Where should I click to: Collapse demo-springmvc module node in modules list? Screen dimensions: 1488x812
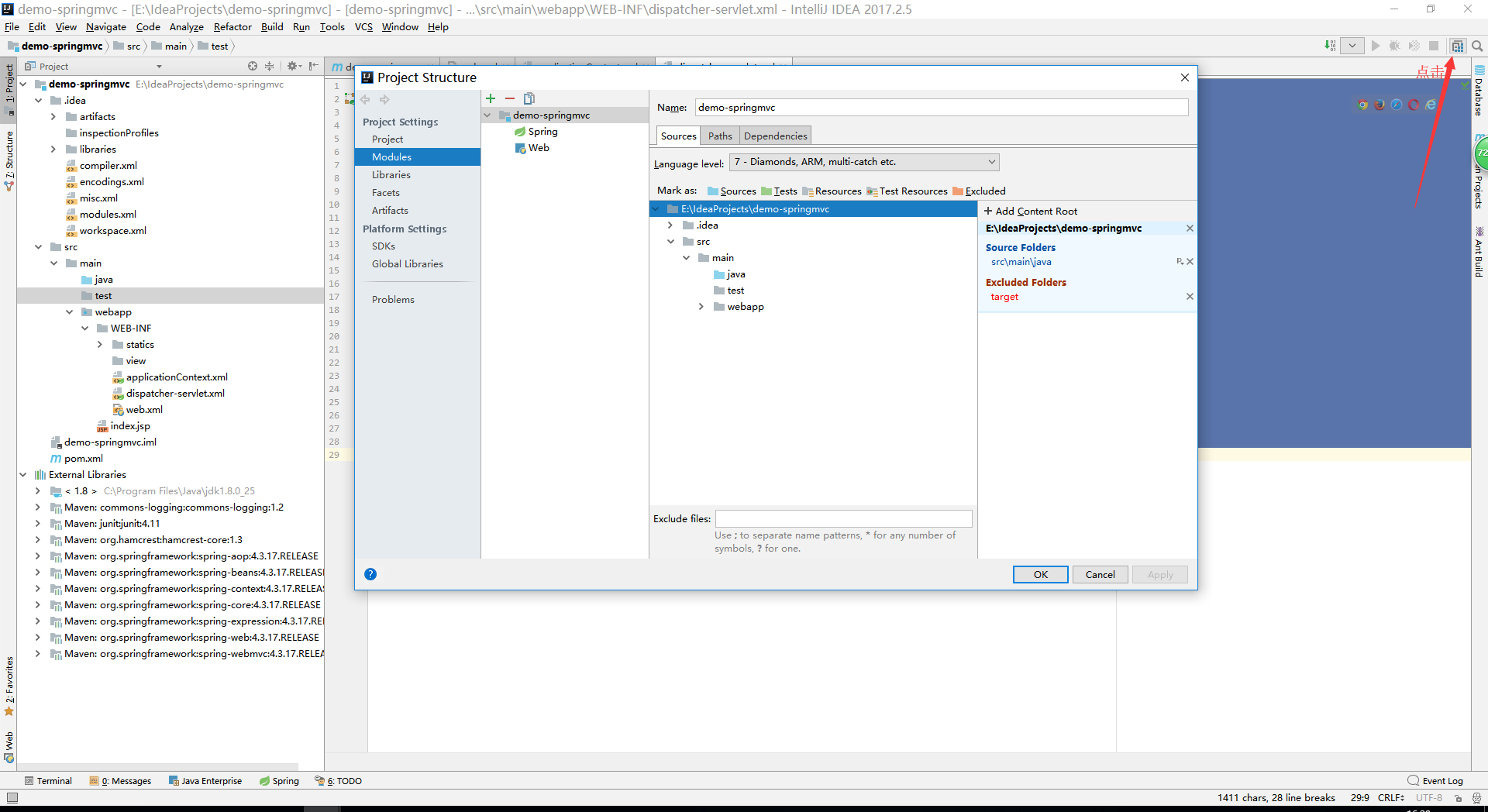(487, 115)
